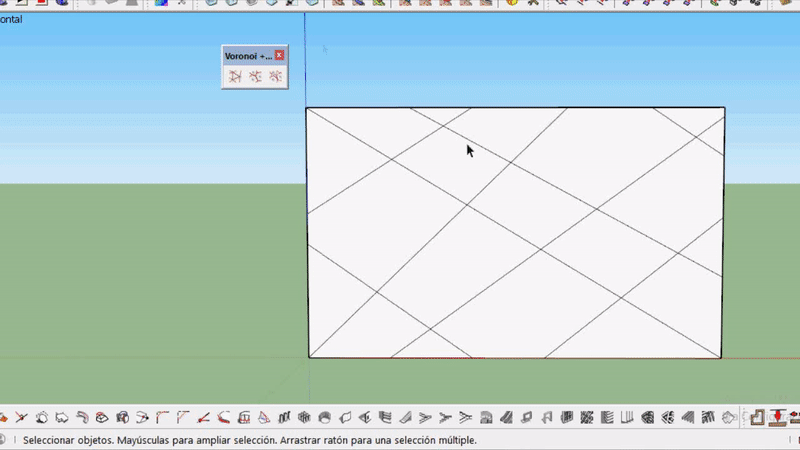This screenshot has height=450, width=800.
Task: Select the rounded corner arc icon
Action: tap(163, 418)
